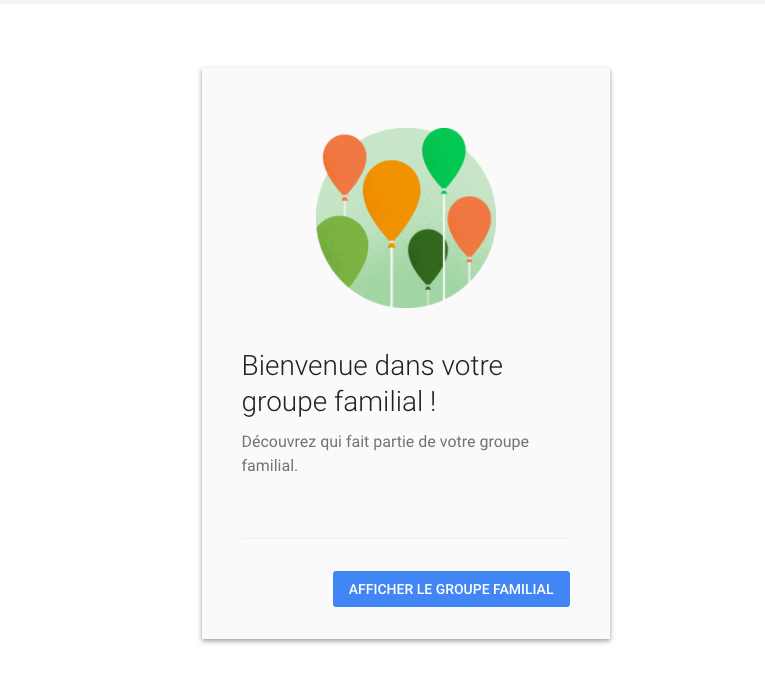Click the knot of the large orange balloon
Screen dimensions: 765x695
pyautogui.click(x=391, y=244)
